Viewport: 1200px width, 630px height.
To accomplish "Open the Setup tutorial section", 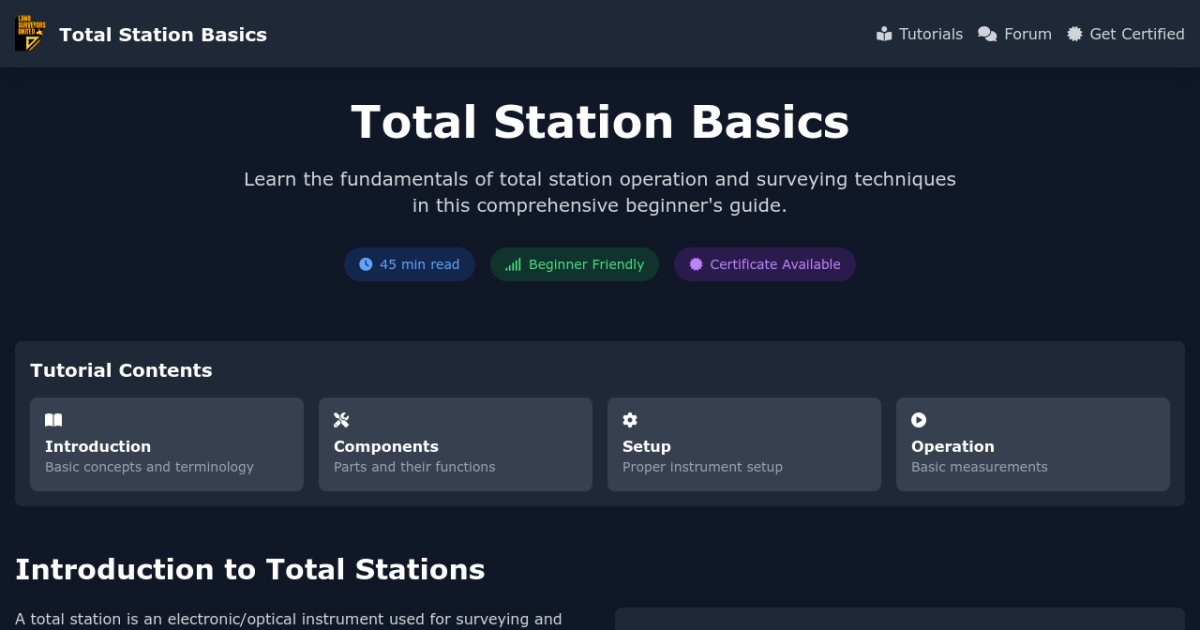I will click(x=744, y=444).
